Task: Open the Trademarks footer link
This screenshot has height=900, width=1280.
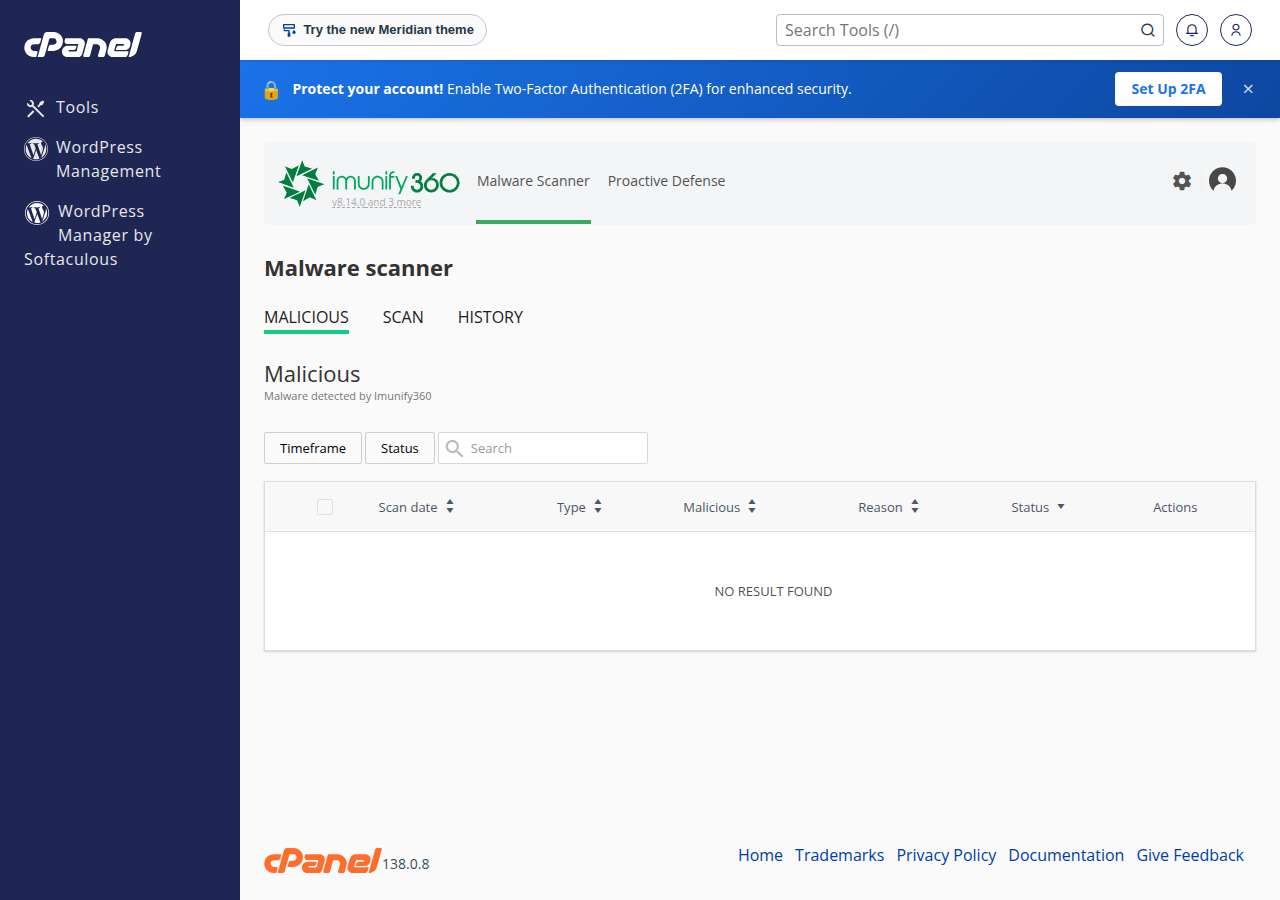Action: point(839,855)
